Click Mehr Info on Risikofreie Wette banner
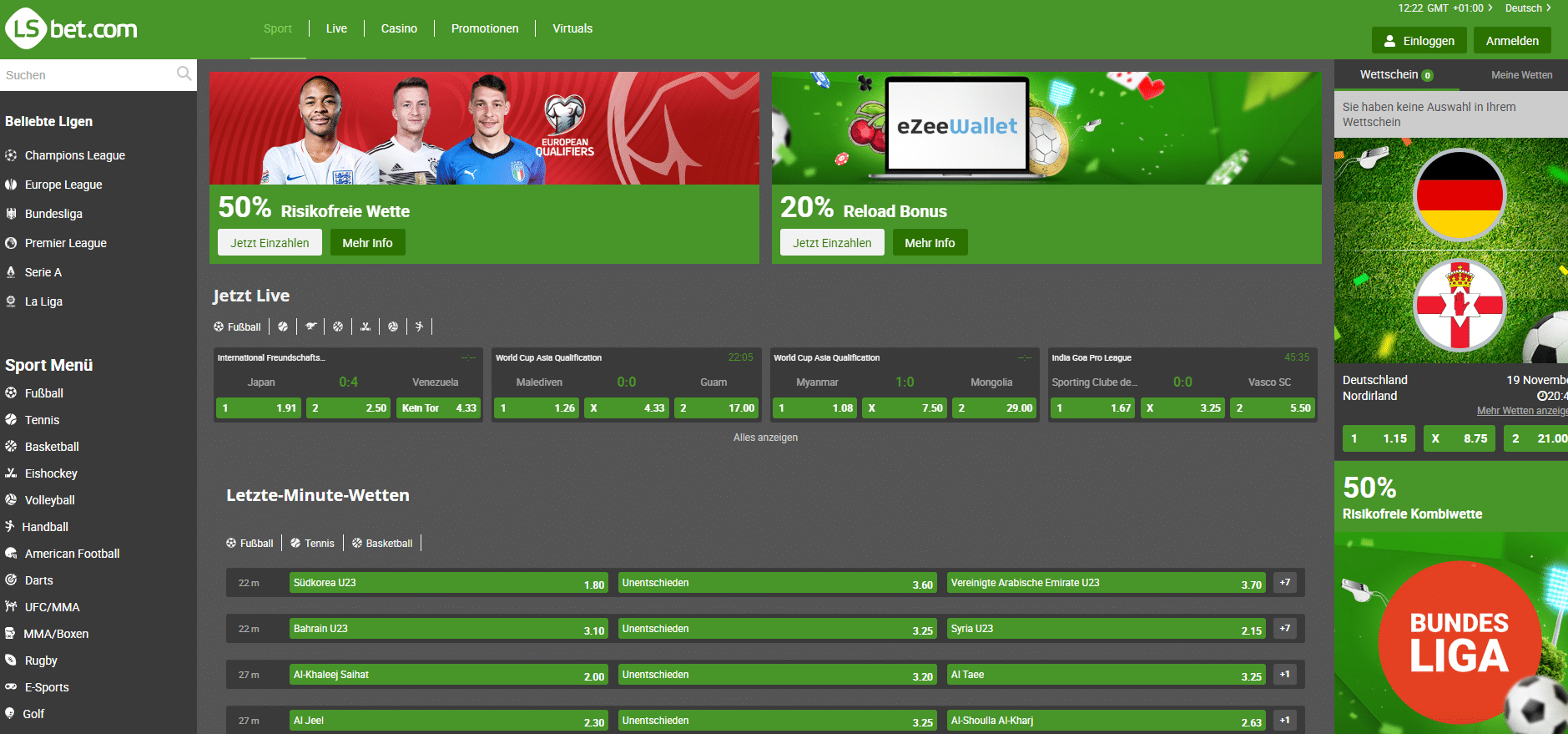 point(367,242)
